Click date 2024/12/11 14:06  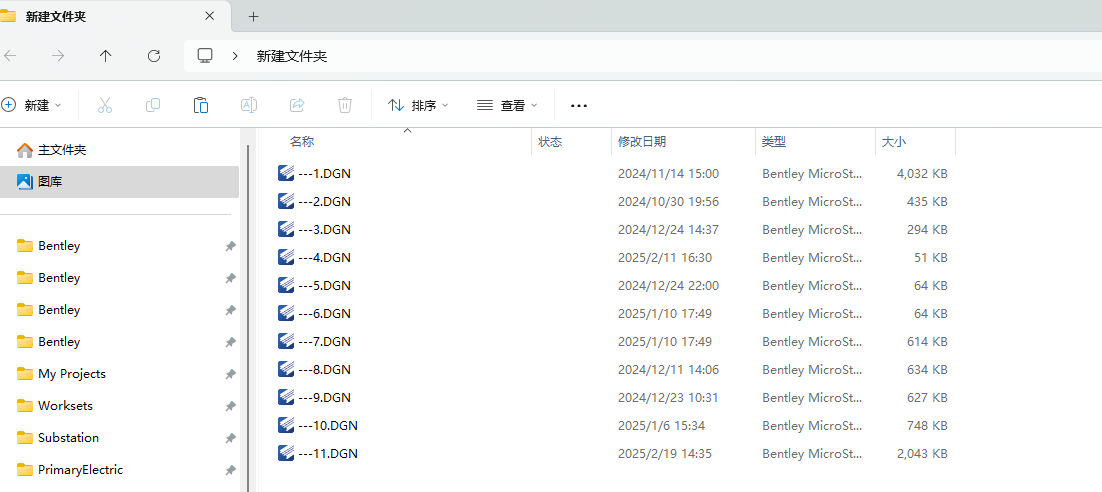(668, 370)
